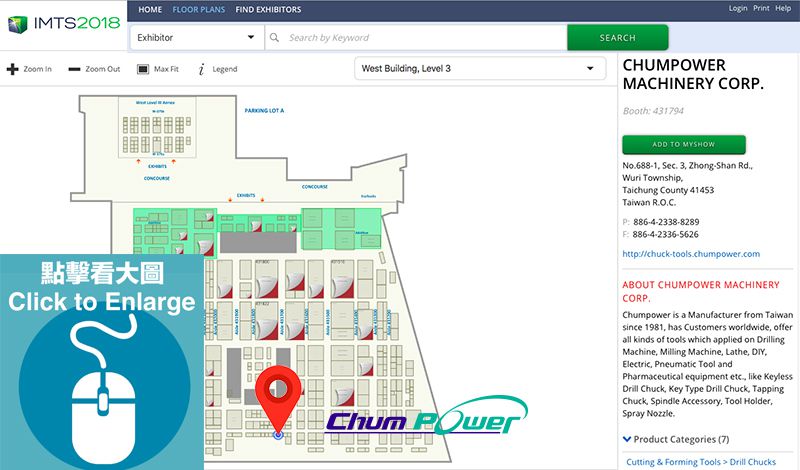Click Taichung County 41453 address line
The width and height of the screenshot is (800, 470).
click(668, 190)
